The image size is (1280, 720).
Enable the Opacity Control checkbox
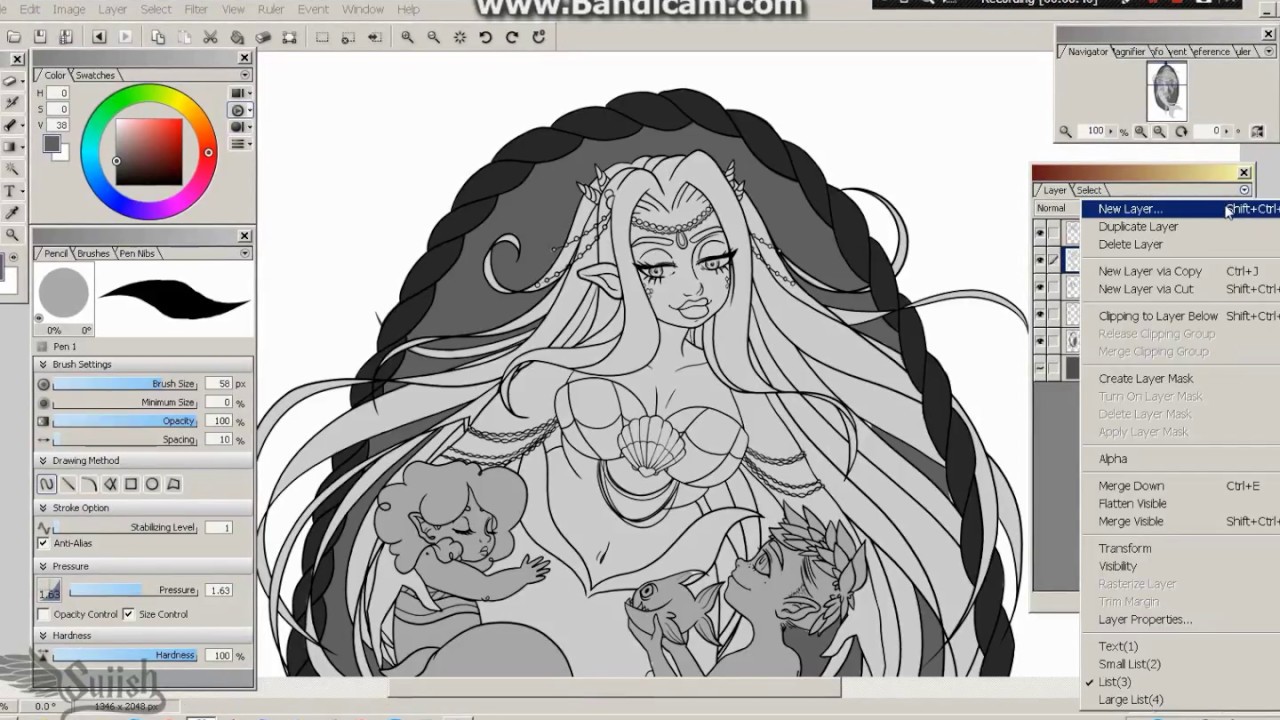[x=43, y=614]
